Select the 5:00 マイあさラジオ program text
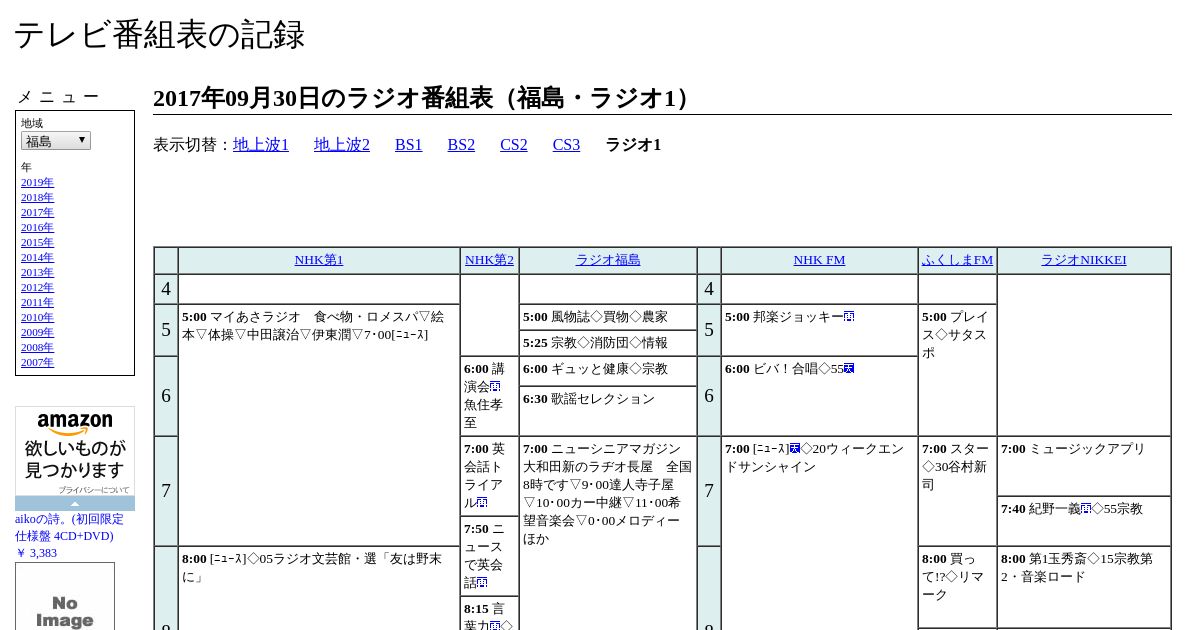This screenshot has height=630, width=1200. tap(313, 325)
